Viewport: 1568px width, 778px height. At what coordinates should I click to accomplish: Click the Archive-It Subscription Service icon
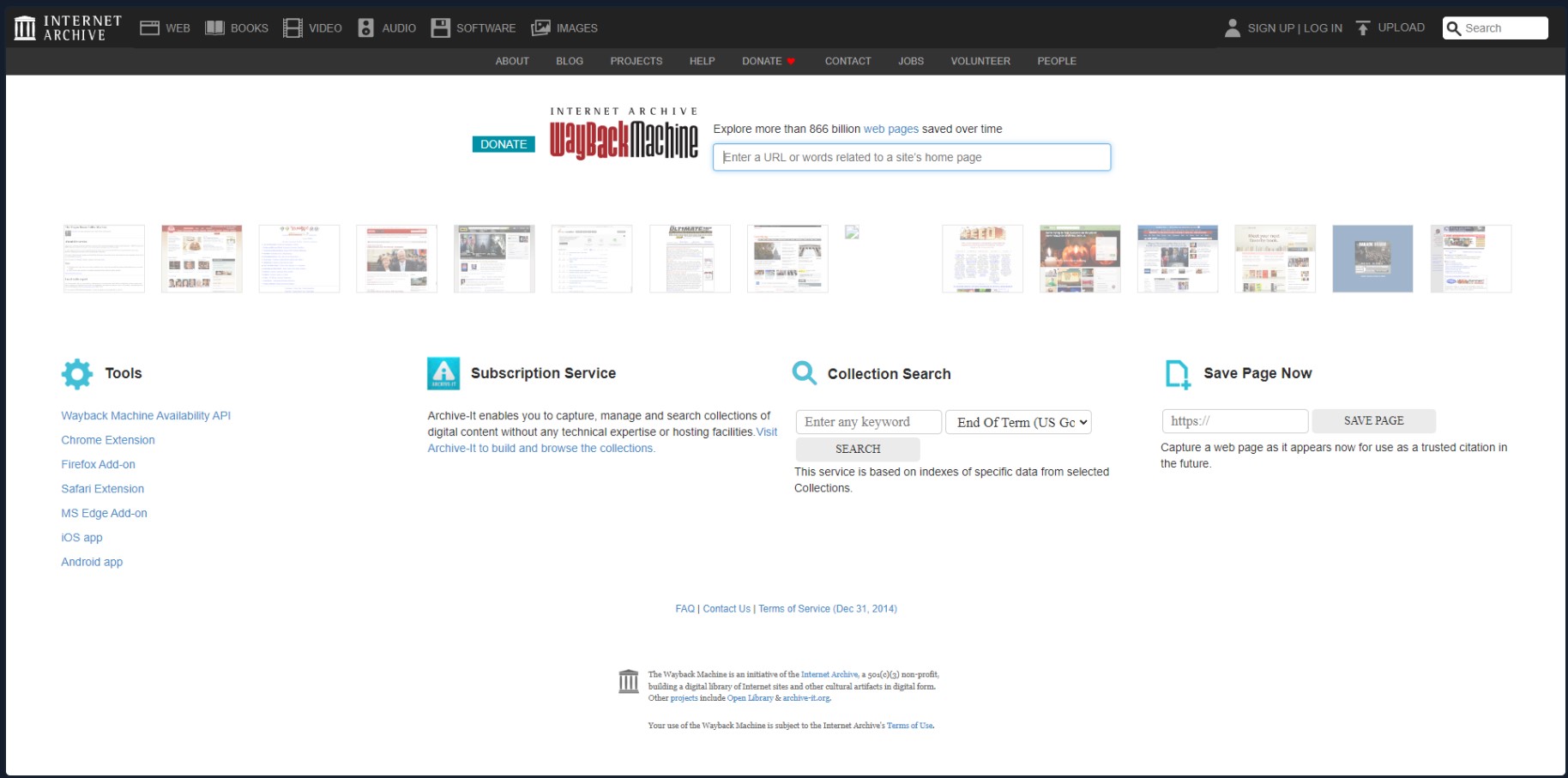coord(443,374)
